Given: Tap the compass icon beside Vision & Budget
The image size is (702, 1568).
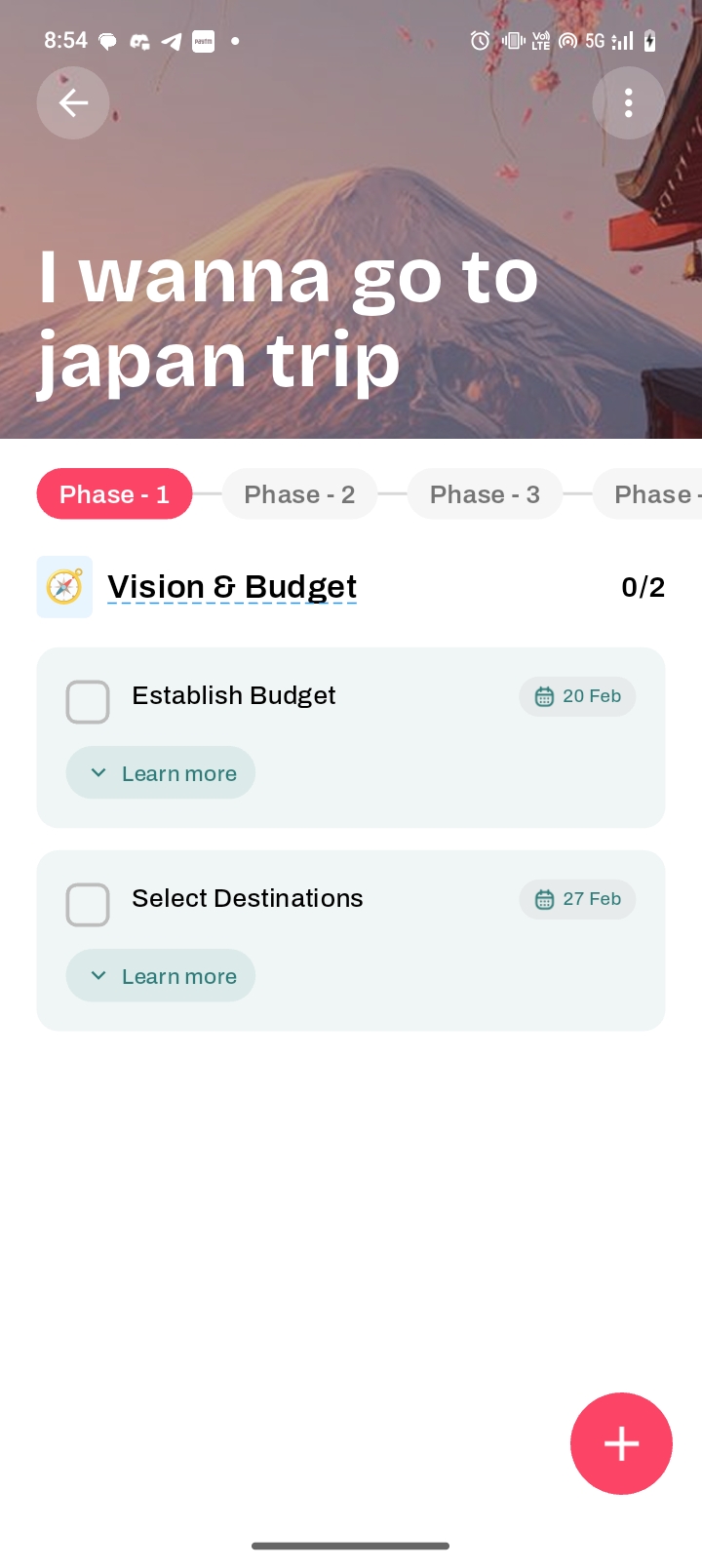Looking at the screenshot, I should (x=64, y=587).
